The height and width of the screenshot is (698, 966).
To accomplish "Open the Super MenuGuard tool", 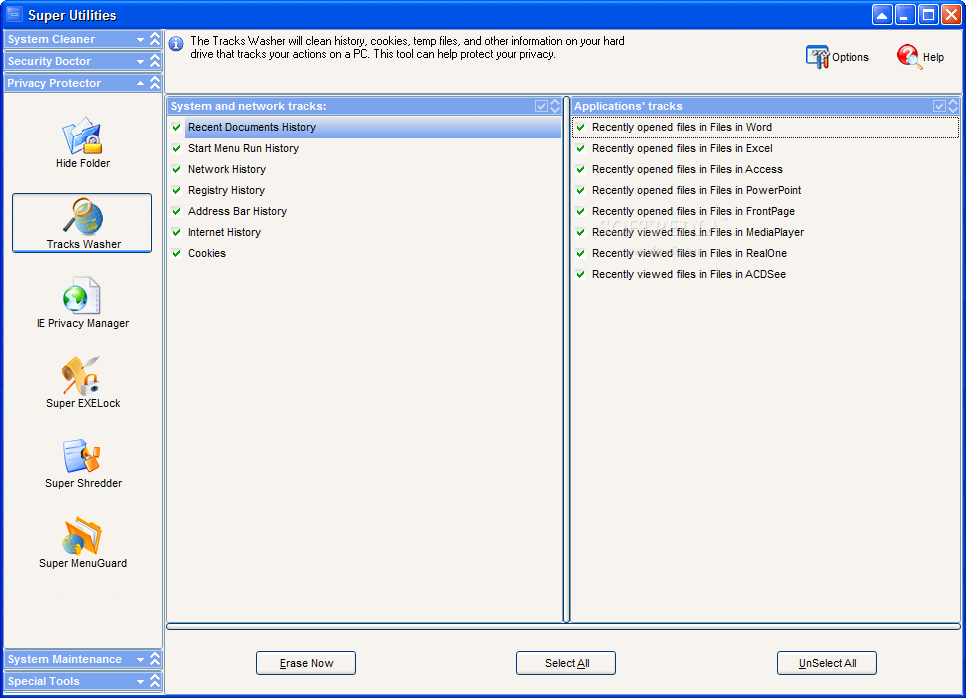I will (x=82, y=543).
